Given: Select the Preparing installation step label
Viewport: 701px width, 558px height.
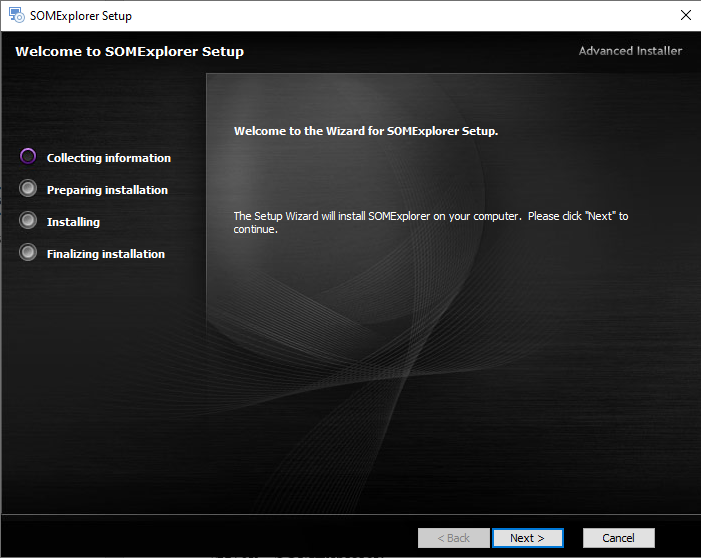Looking at the screenshot, I should coord(107,190).
